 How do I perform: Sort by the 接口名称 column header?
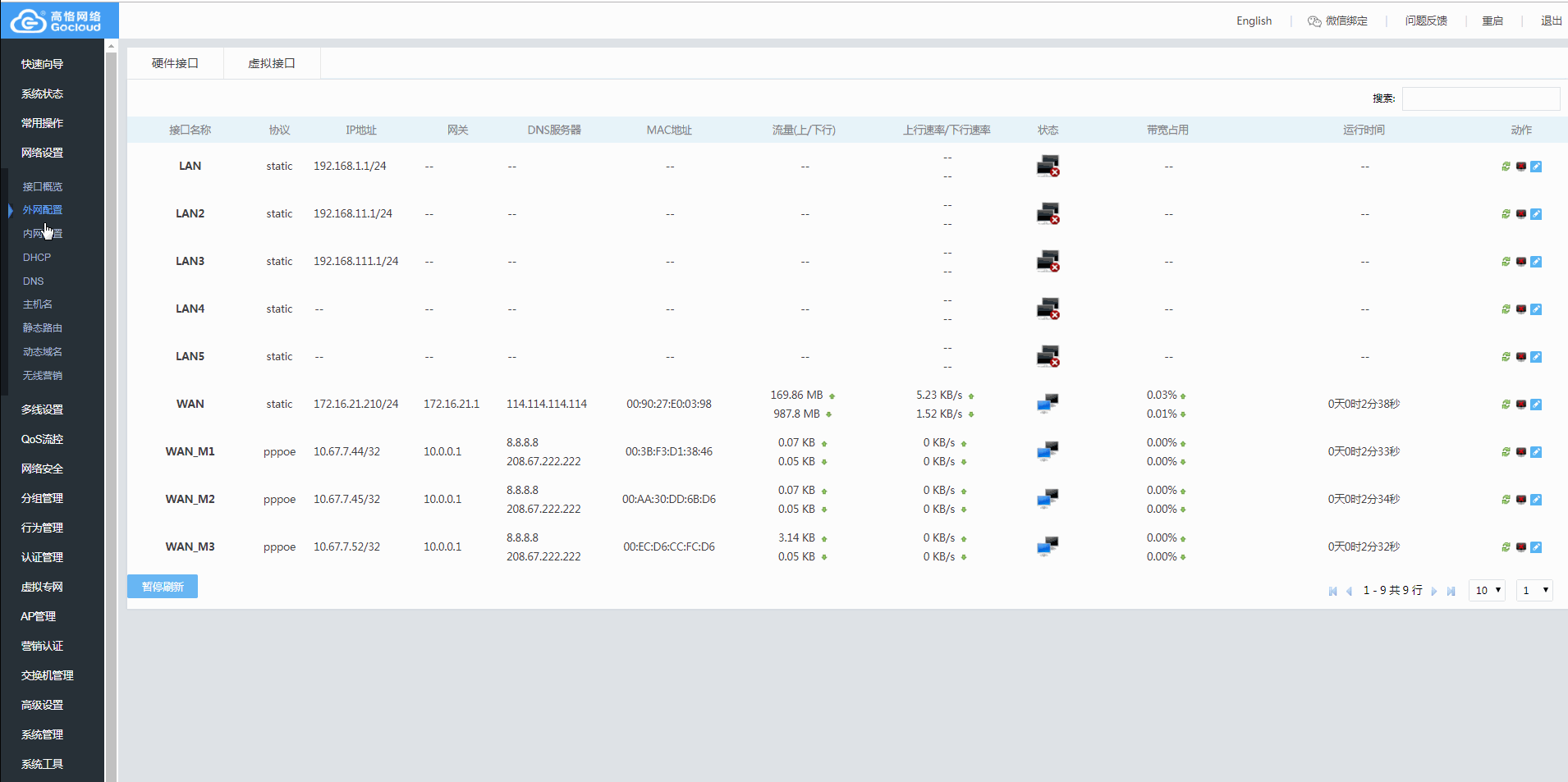190,130
